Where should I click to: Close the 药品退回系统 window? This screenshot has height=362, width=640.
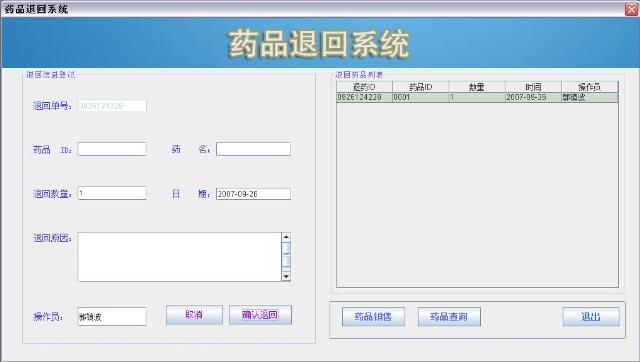pos(631,9)
